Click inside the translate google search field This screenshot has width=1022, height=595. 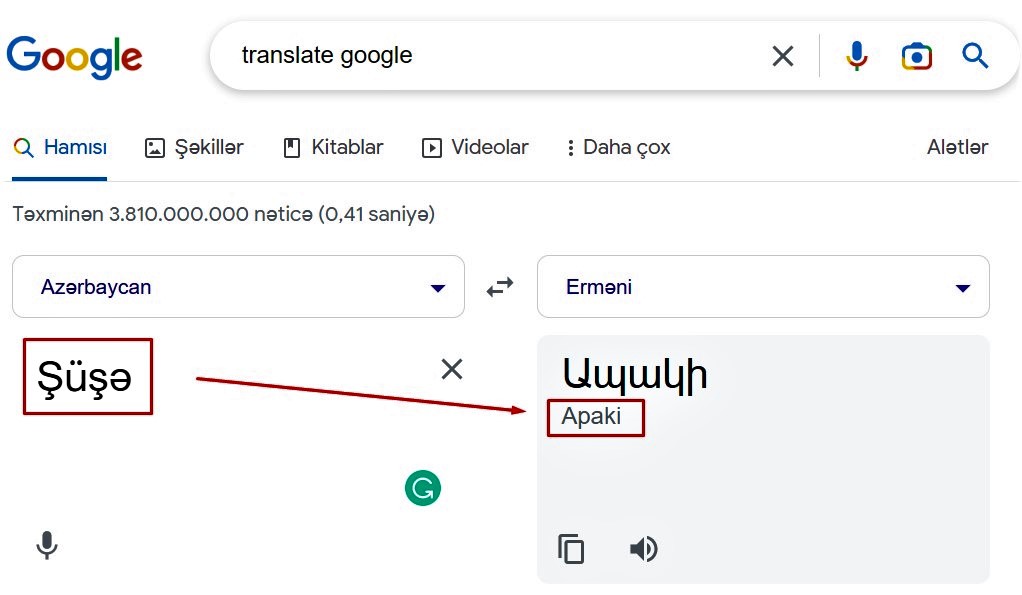pos(495,55)
